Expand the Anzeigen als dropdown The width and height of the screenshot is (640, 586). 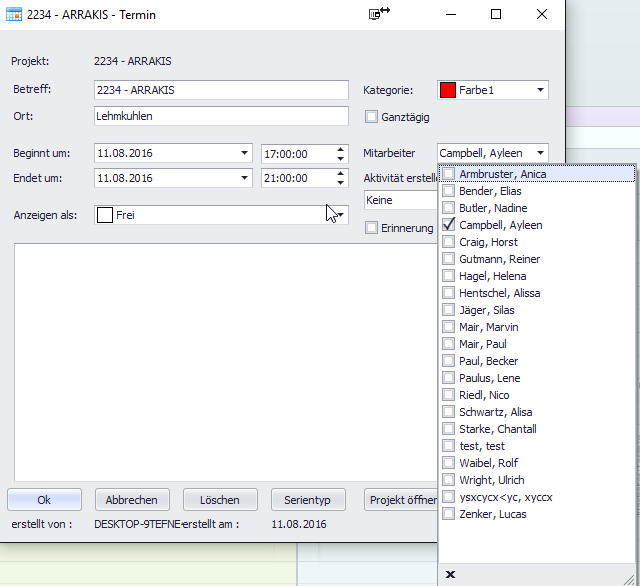click(340, 214)
